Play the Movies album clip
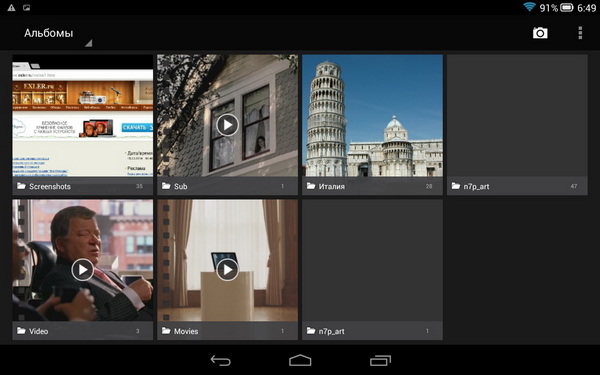Image resolution: width=600 pixels, height=375 pixels. click(227, 270)
